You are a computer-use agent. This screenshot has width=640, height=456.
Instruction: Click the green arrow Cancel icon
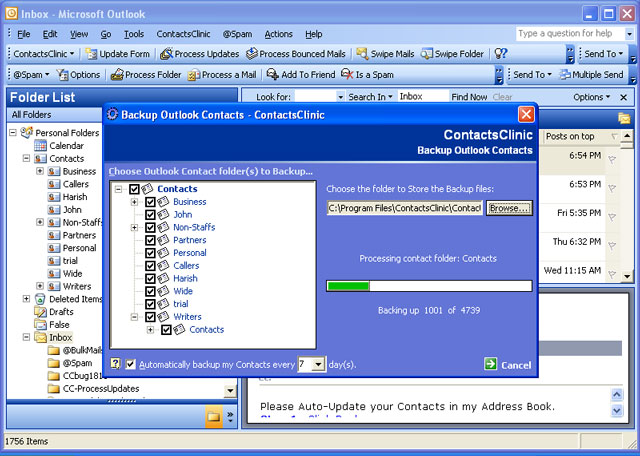(490, 364)
